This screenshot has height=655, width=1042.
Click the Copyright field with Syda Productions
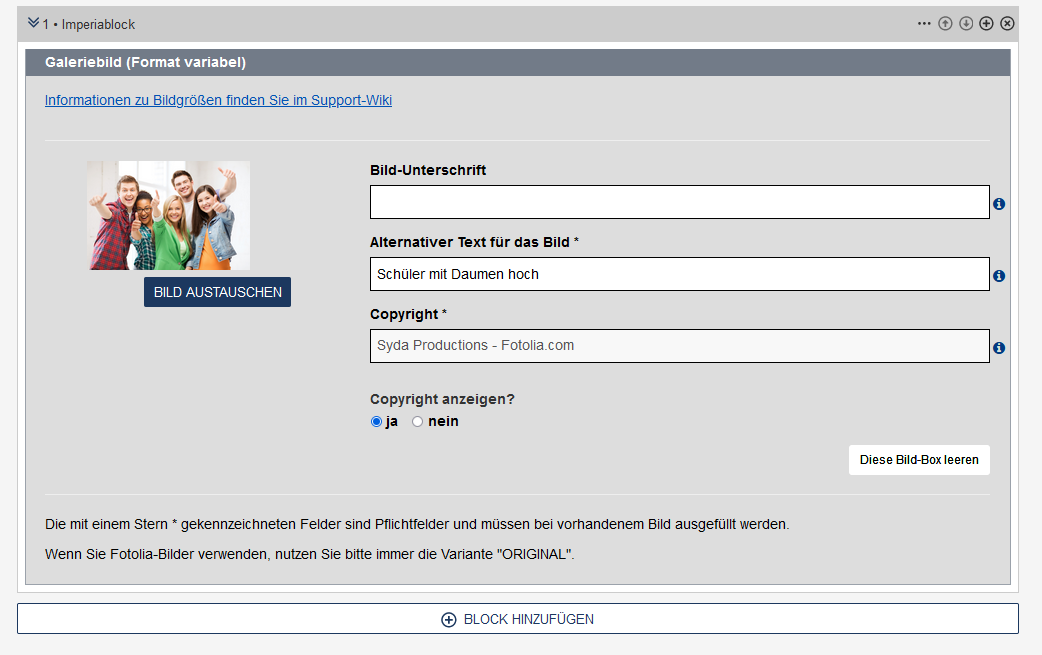(x=679, y=346)
